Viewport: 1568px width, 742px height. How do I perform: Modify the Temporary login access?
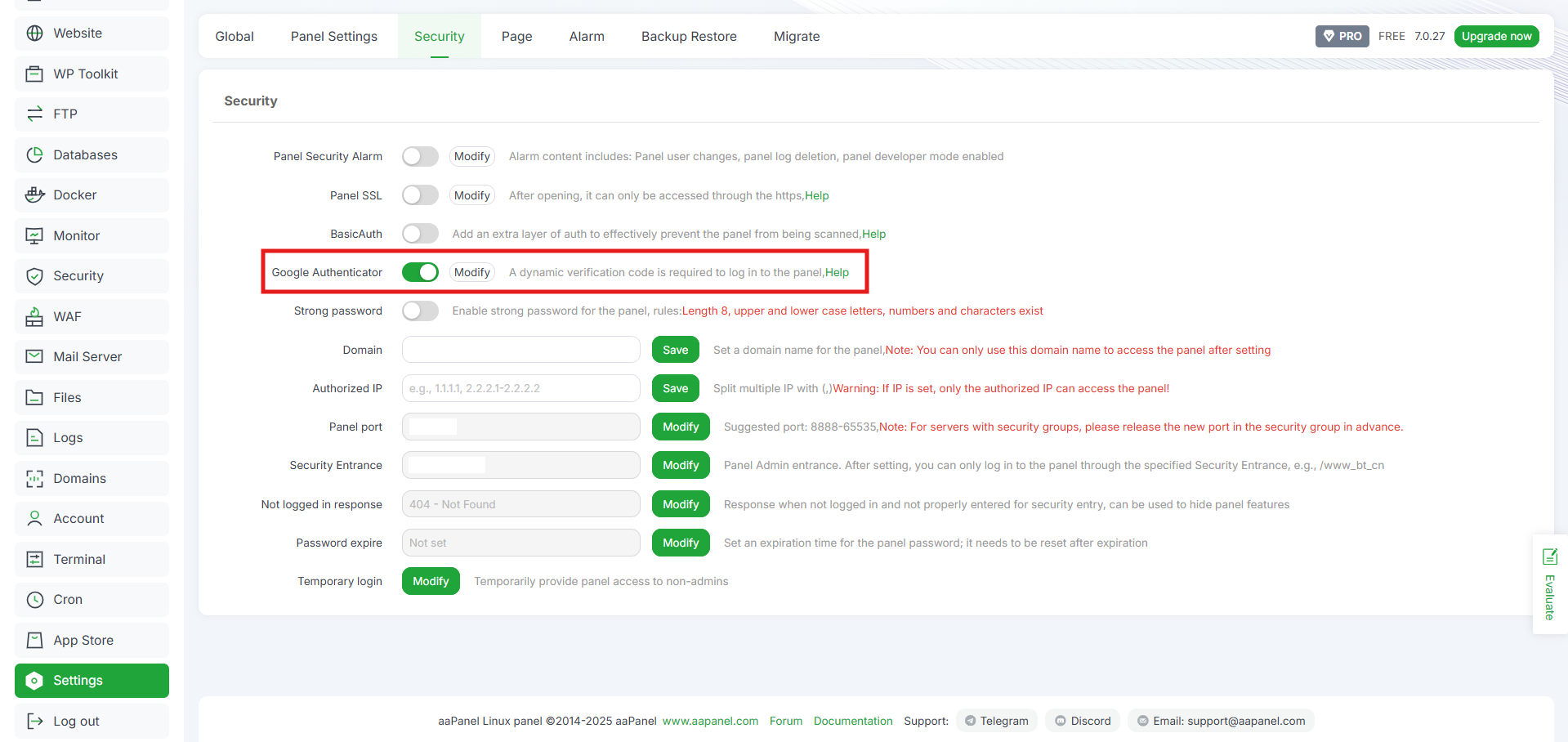431,581
